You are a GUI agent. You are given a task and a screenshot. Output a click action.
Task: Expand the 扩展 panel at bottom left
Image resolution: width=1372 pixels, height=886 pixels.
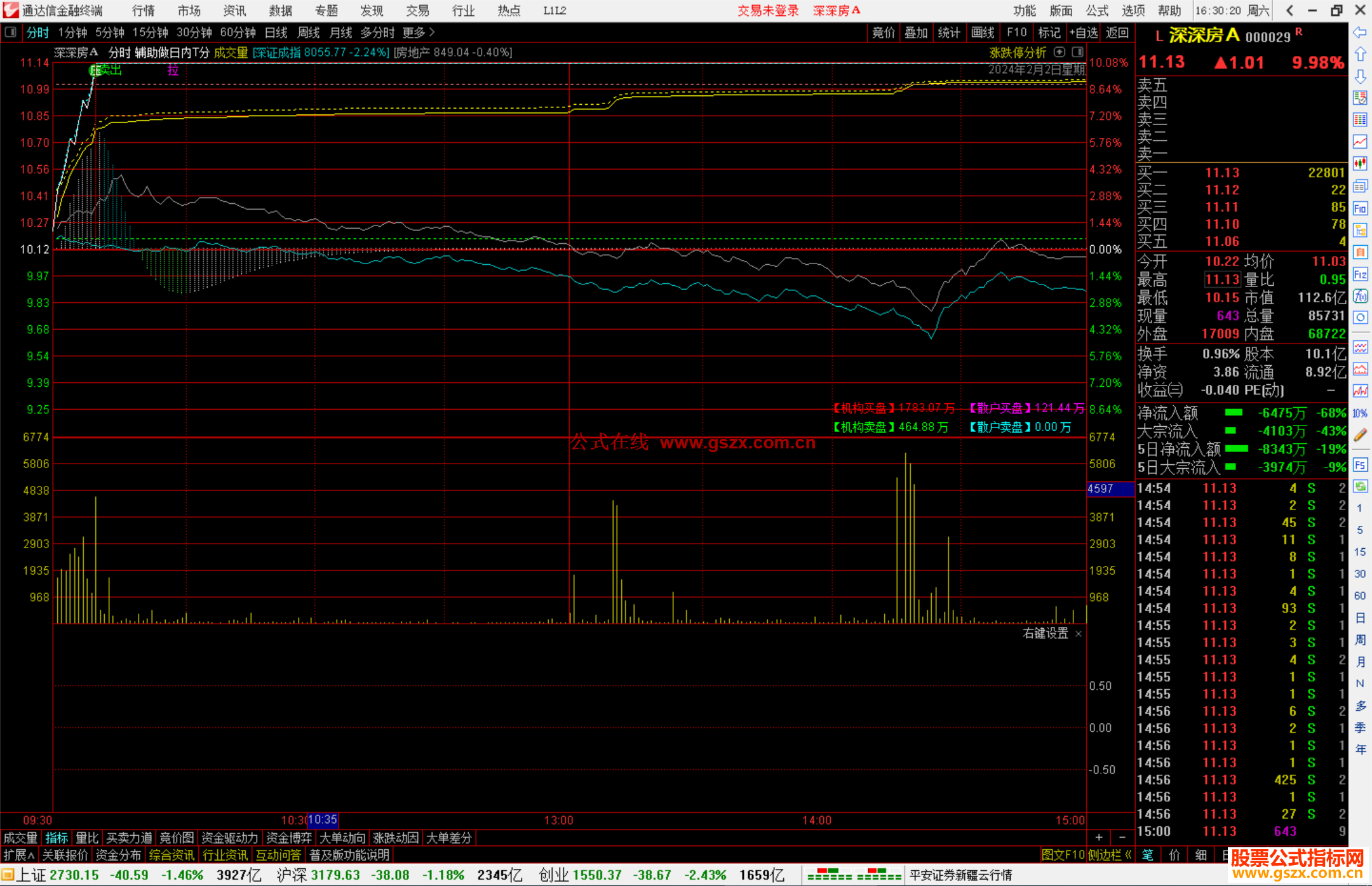[18, 855]
